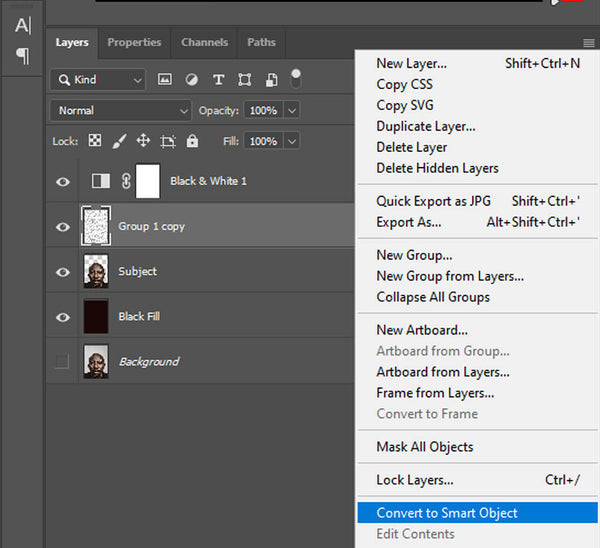
Task: Choose New Group from Layers...
Action: click(478, 276)
